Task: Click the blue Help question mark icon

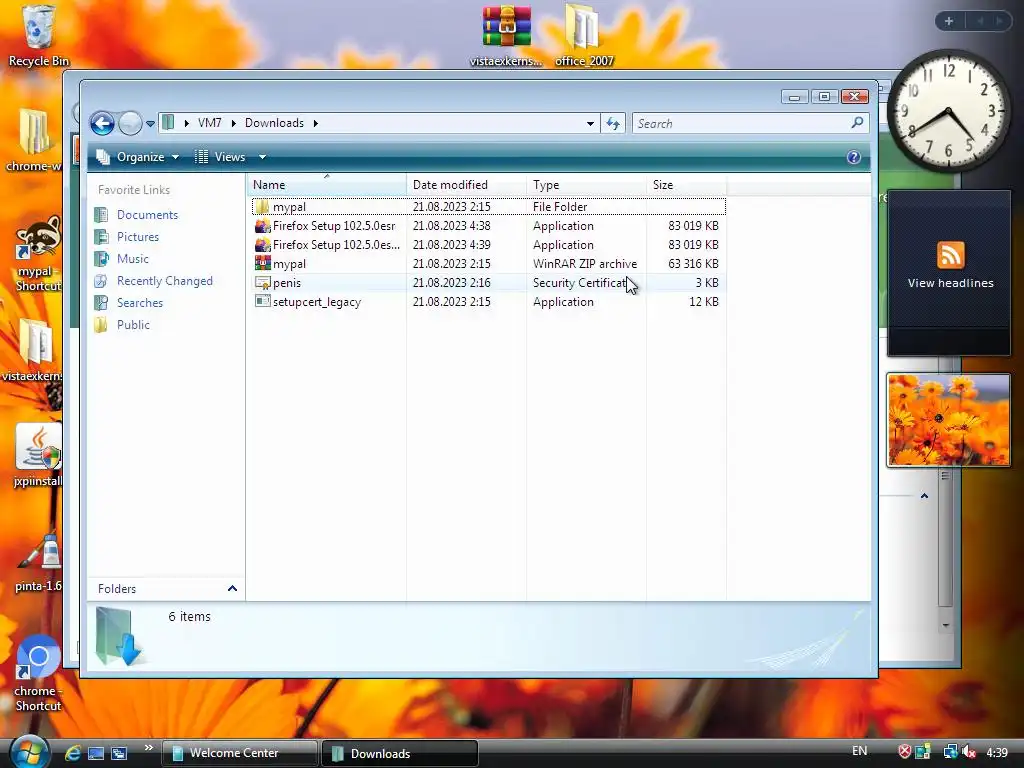Action: pyautogui.click(x=854, y=157)
